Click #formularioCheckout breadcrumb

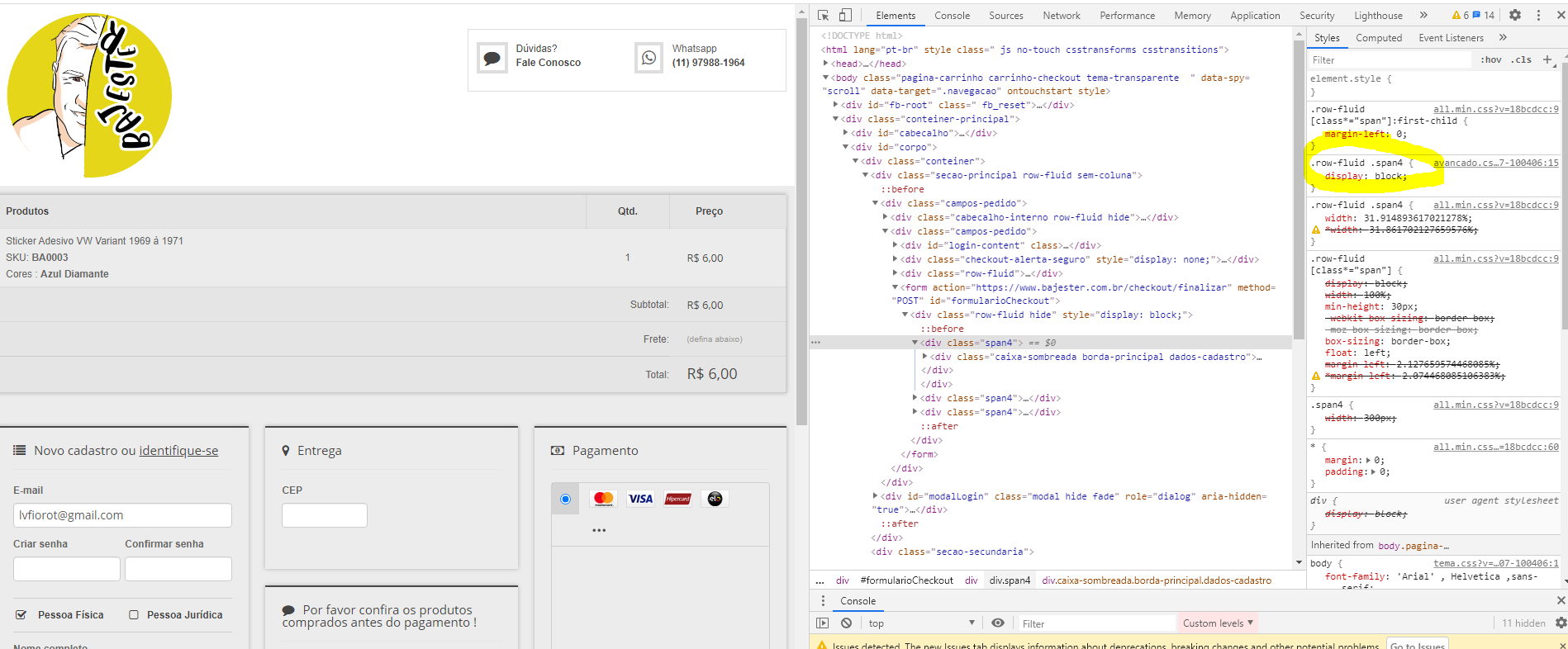tap(906, 580)
